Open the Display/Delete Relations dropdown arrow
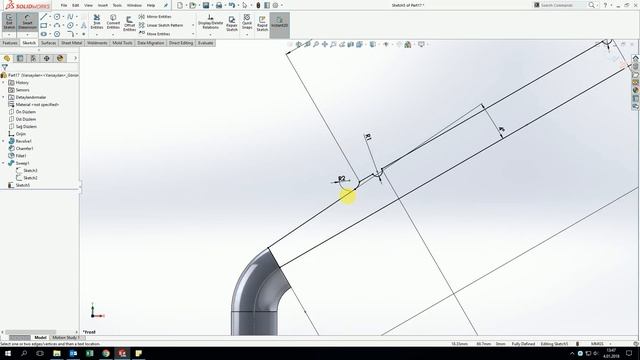 211,34
